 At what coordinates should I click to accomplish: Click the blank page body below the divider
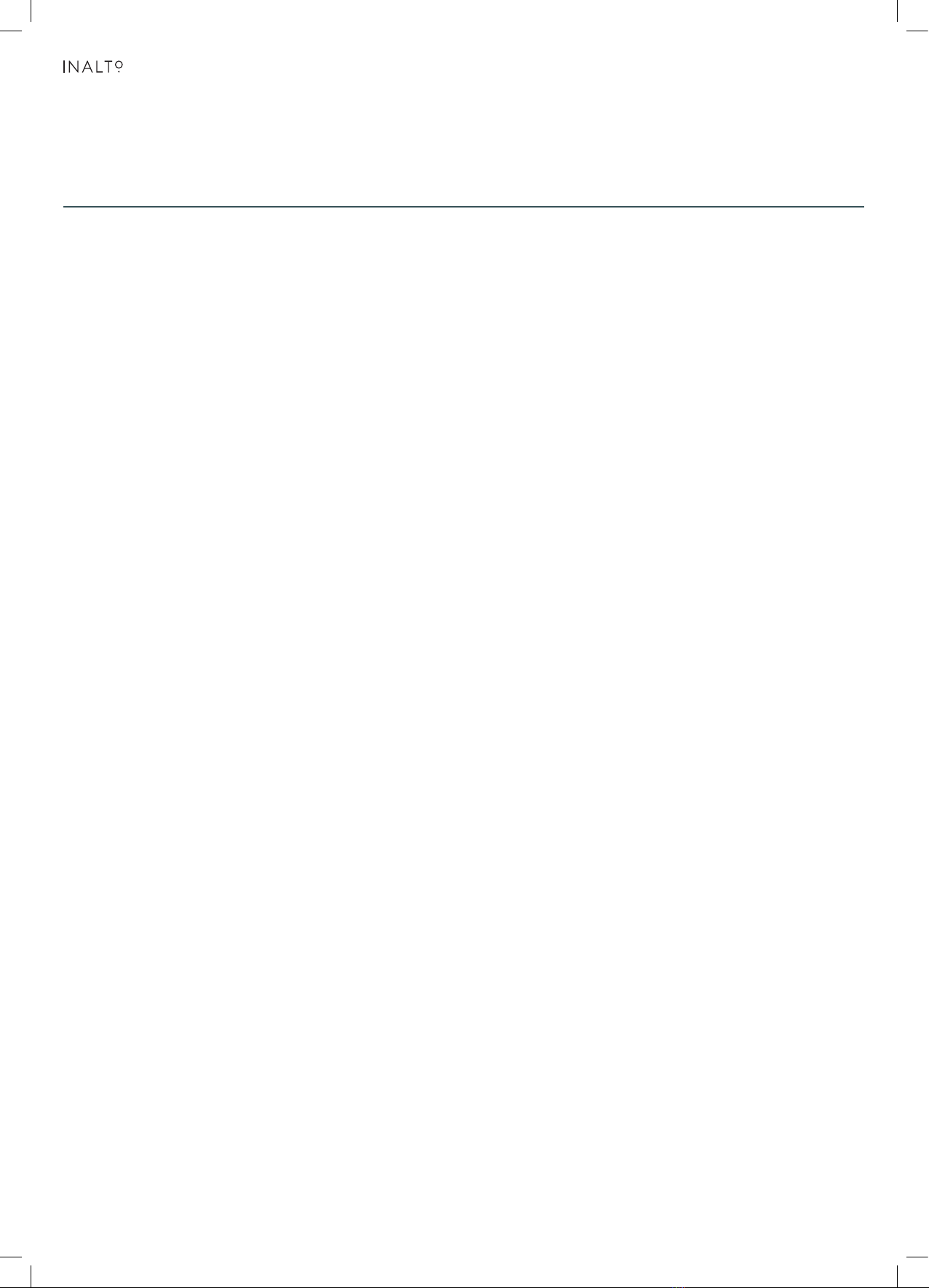coord(463,728)
